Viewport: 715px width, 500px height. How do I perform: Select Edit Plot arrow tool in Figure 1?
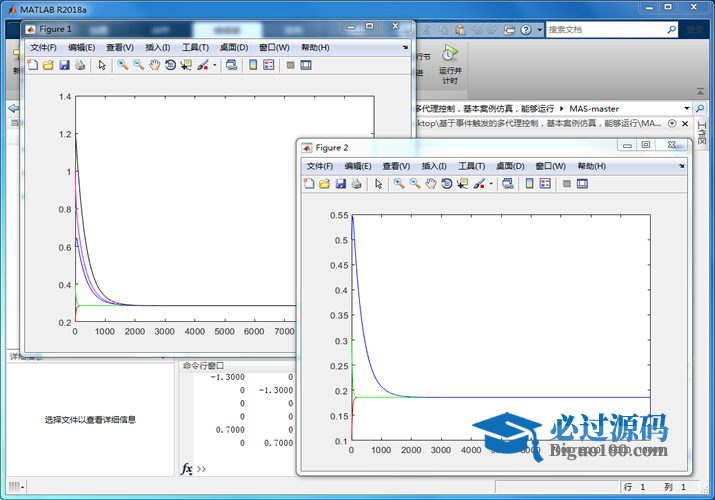(x=102, y=65)
